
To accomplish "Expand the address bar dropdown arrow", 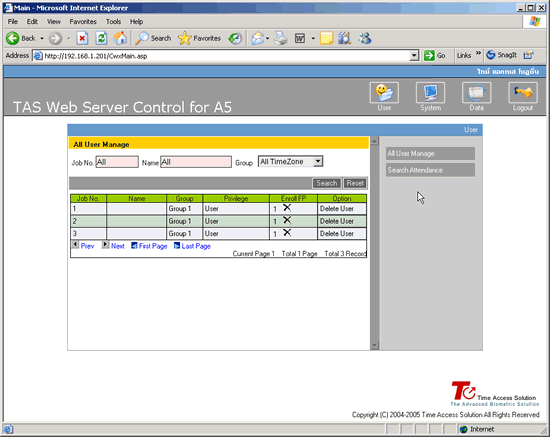I will (x=414, y=55).
